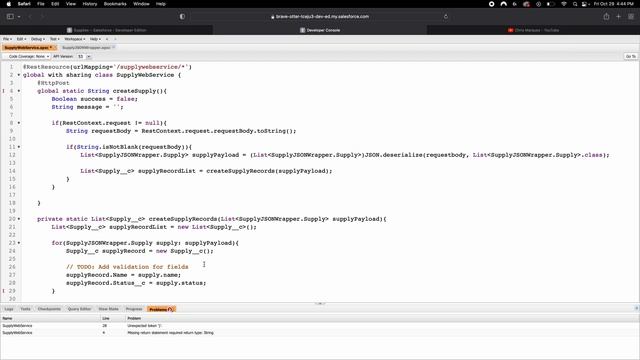The image size is (640, 360).
Task: Select the 'Missing return statement' problem row
Action: [320, 333]
